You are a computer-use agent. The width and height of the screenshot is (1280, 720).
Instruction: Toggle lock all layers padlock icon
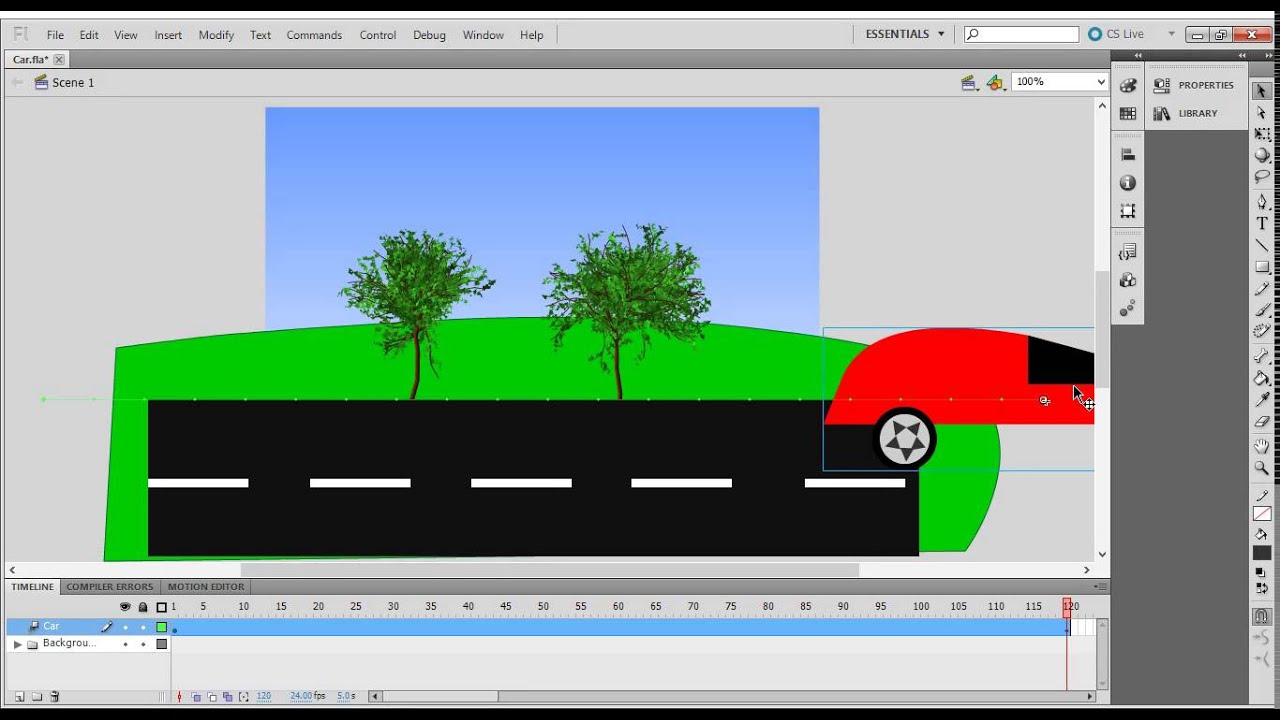pyautogui.click(x=143, y=607)
